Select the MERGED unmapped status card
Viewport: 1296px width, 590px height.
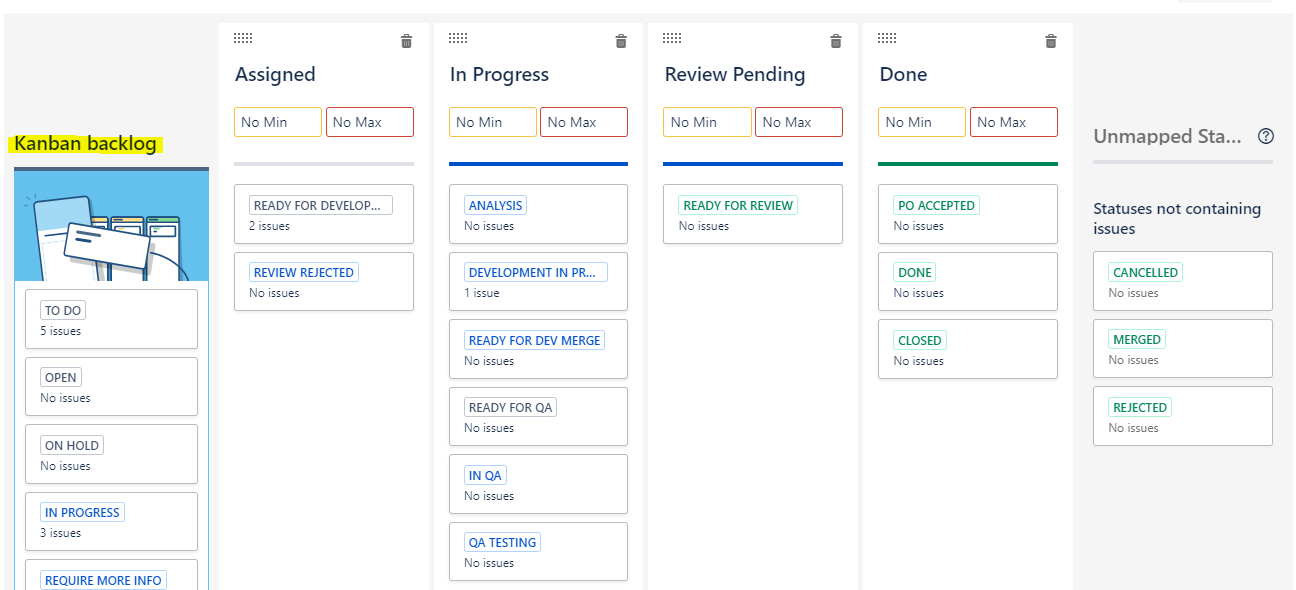[1183, 349]
